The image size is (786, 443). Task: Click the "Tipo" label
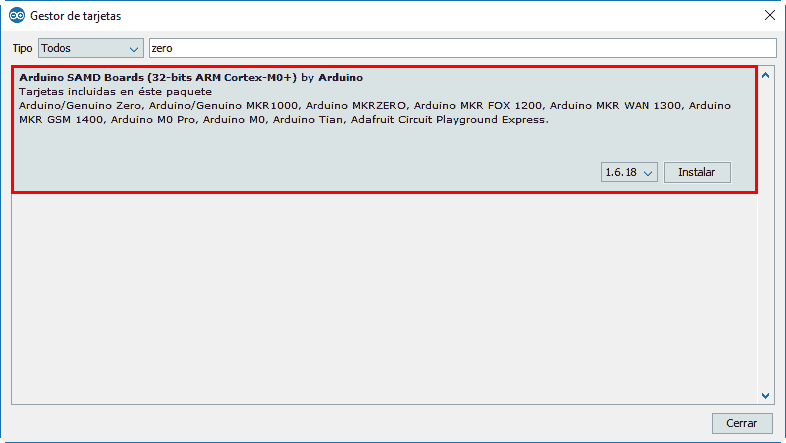point(23,48)
